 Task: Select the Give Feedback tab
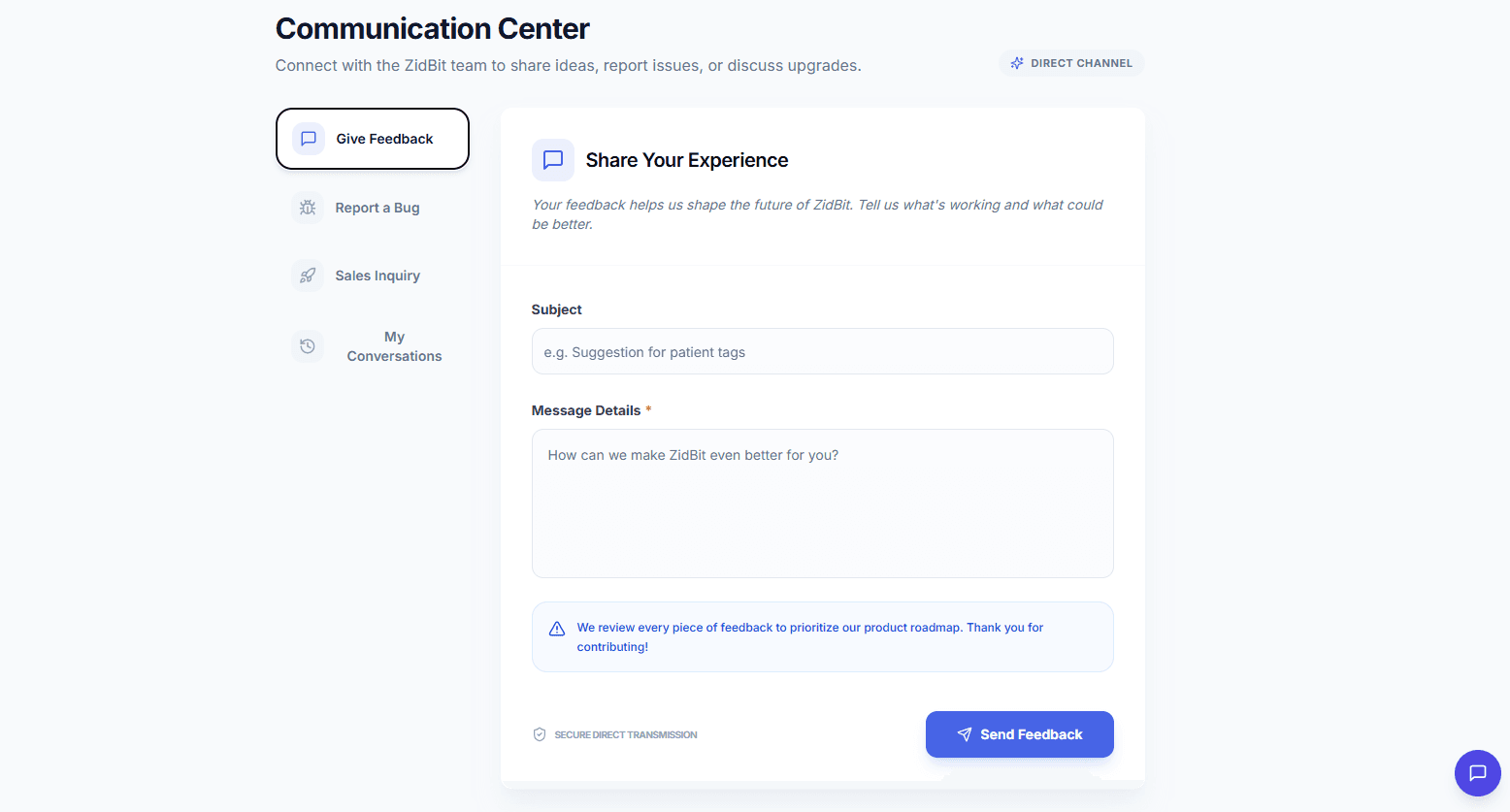click(373, 139)
